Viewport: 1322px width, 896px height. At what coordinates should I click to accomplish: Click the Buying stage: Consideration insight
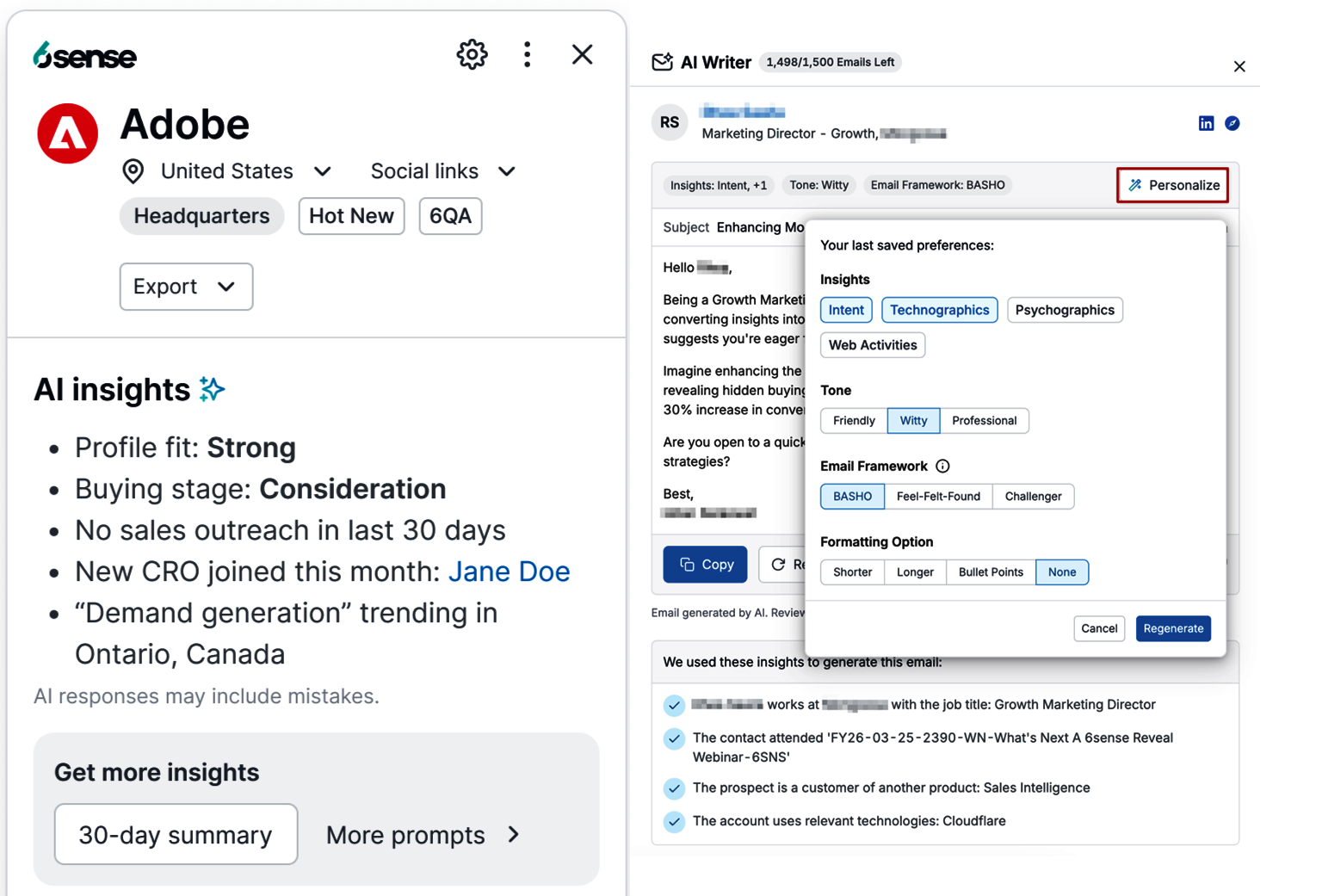[x=260, y=489]
